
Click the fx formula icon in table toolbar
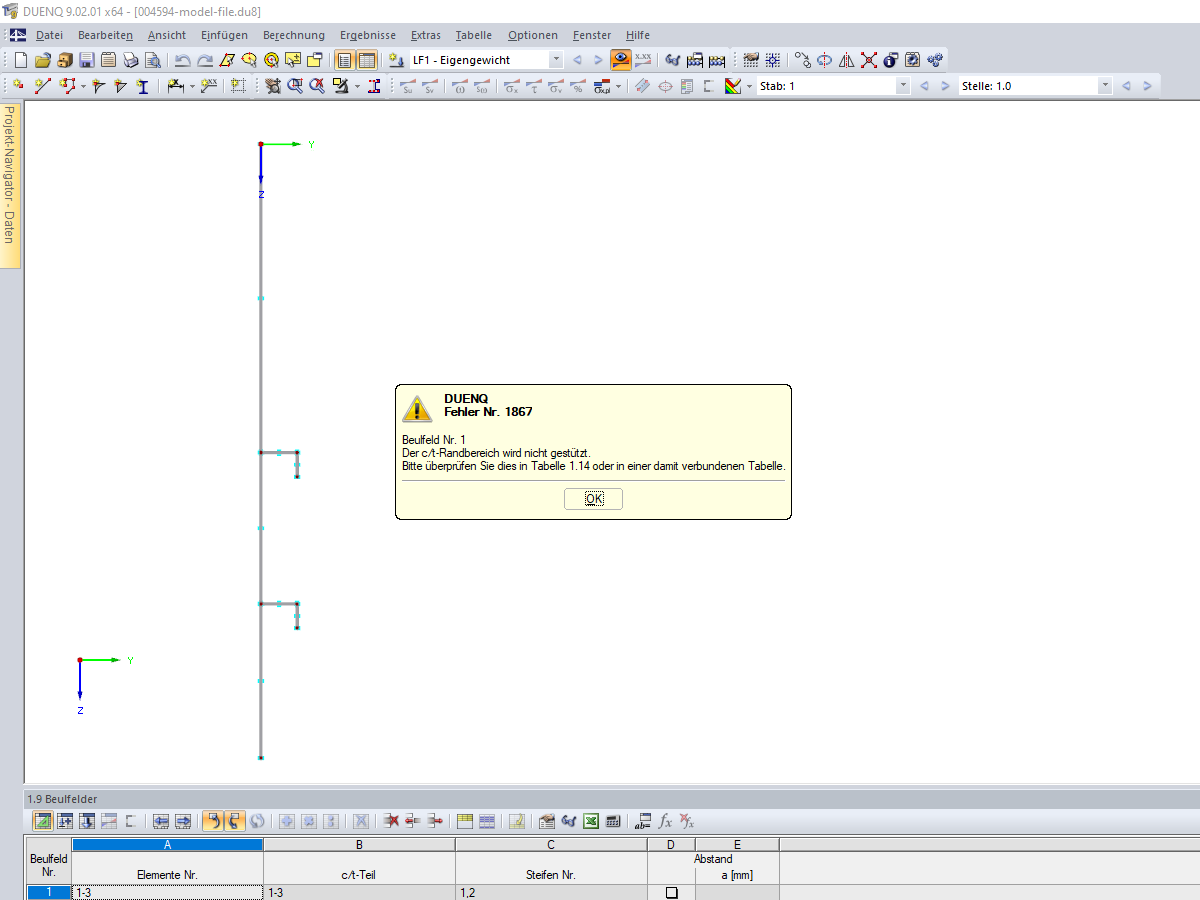(x=665, y=821)
